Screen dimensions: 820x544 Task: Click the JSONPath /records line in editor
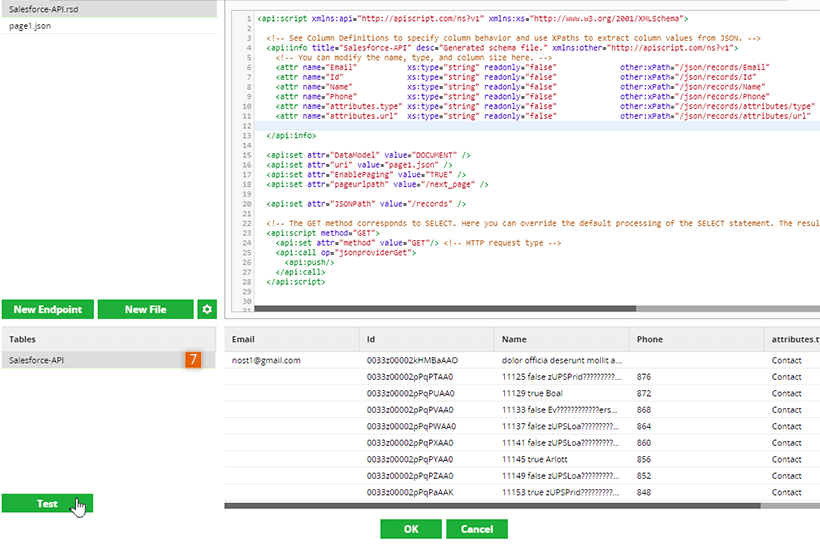366,204
